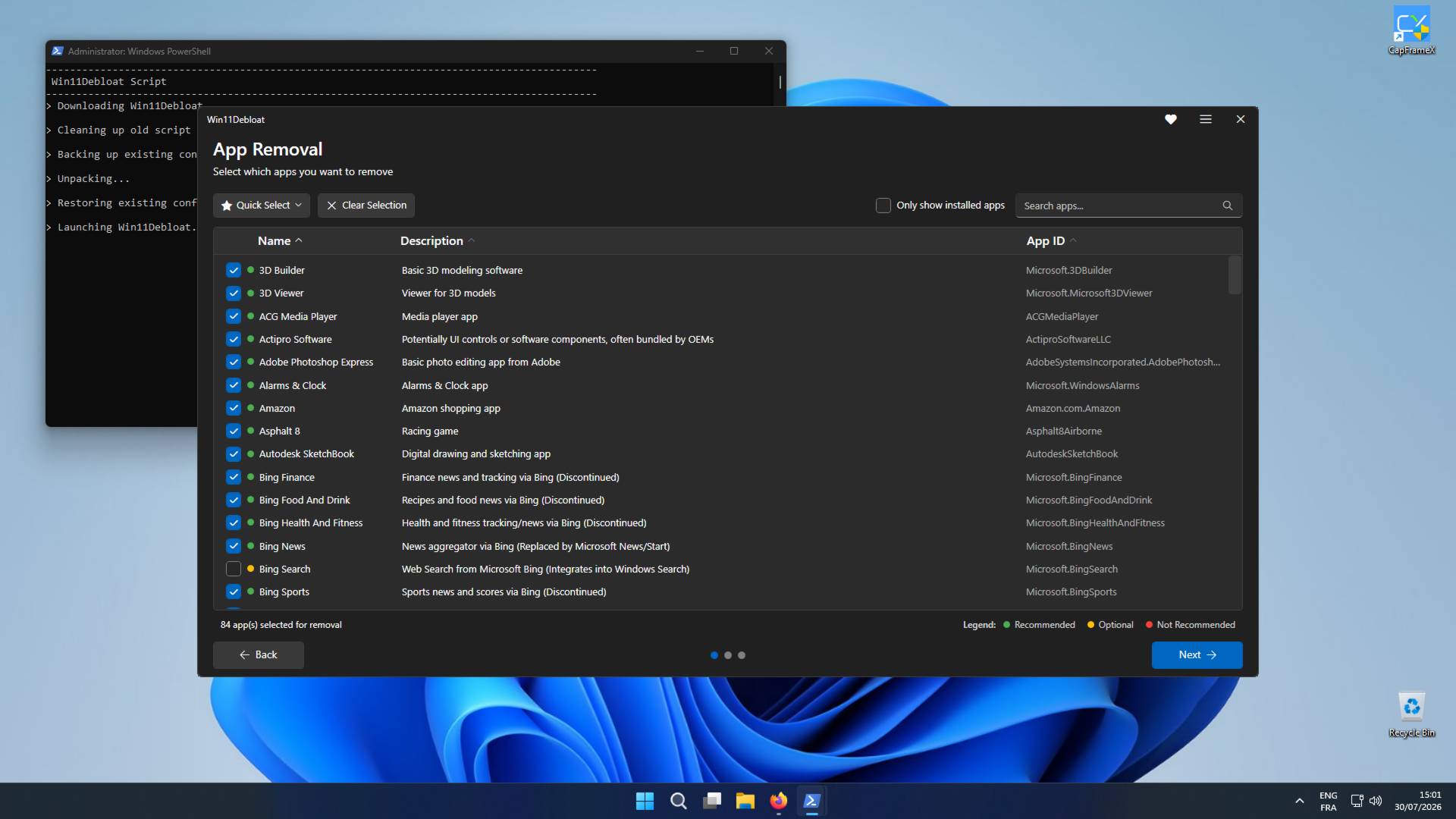The height and width of the screenshot is (819, 1456).
Task: Sort by App ID column
Action: [x=1051, y=240]
